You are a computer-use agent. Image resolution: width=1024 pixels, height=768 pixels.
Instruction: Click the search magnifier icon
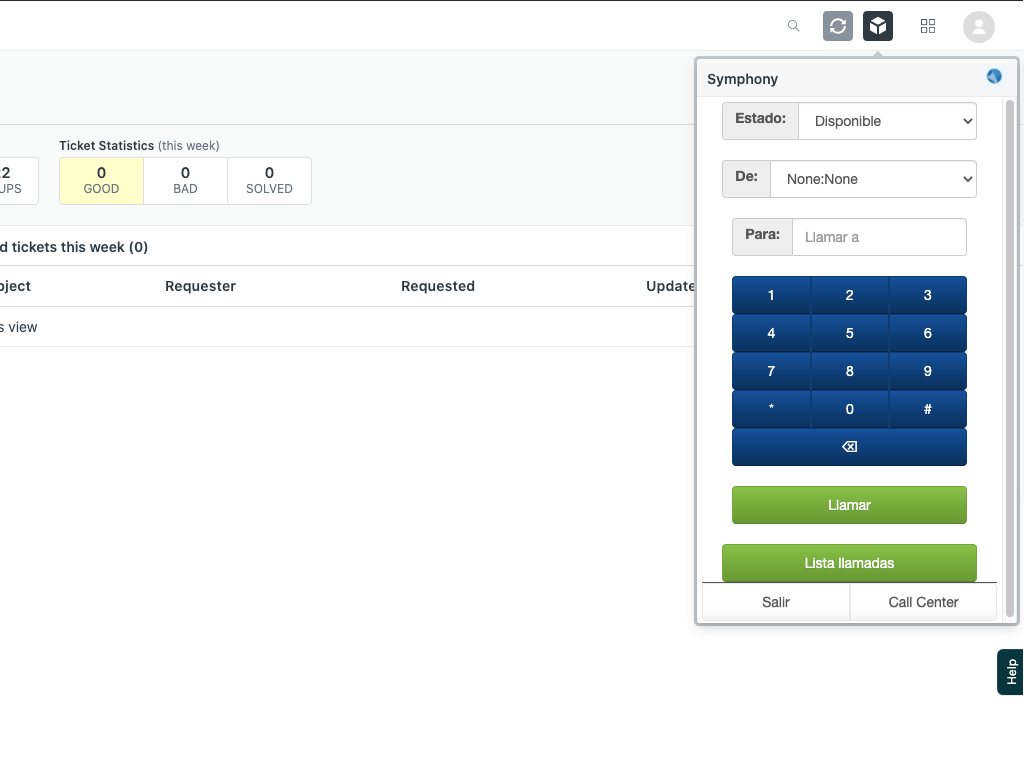point(794,26)
